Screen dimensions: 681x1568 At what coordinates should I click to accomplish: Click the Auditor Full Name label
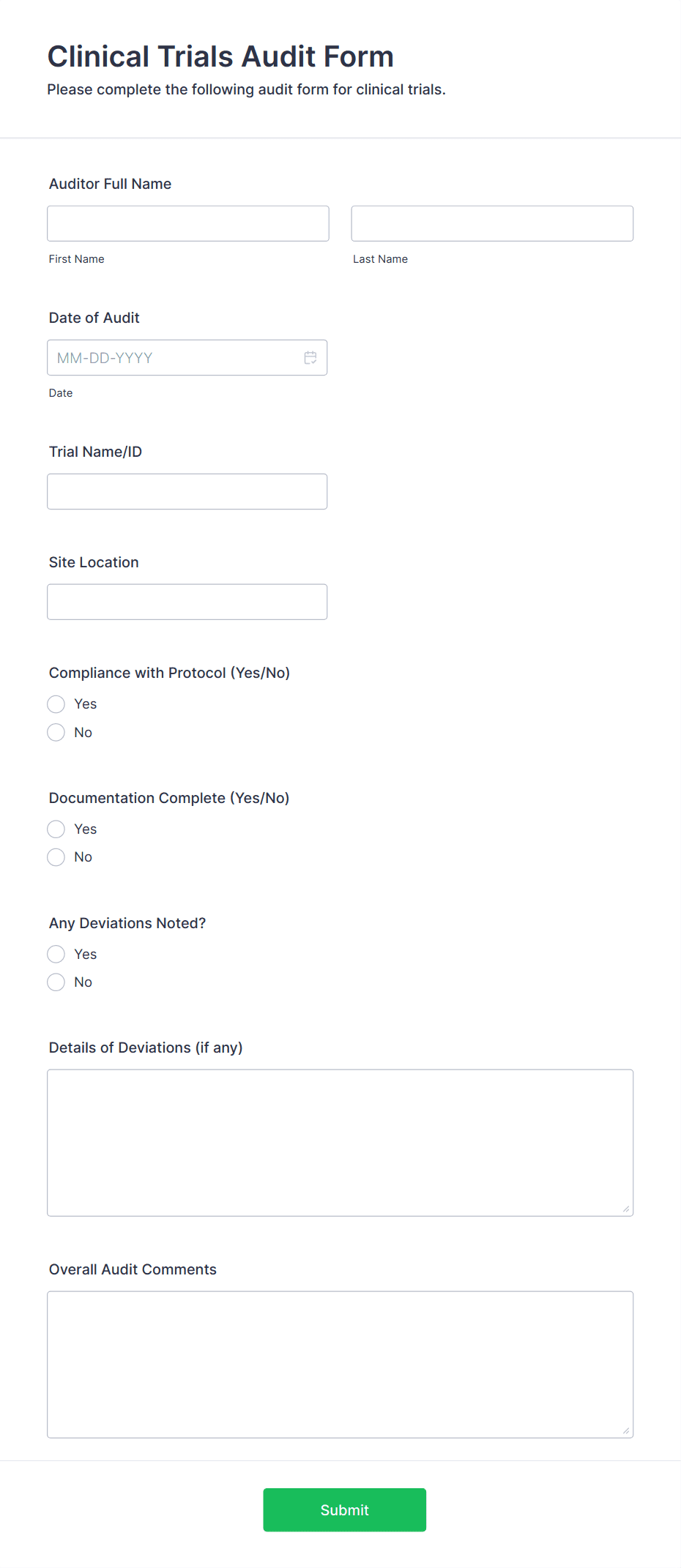point(109,184)
